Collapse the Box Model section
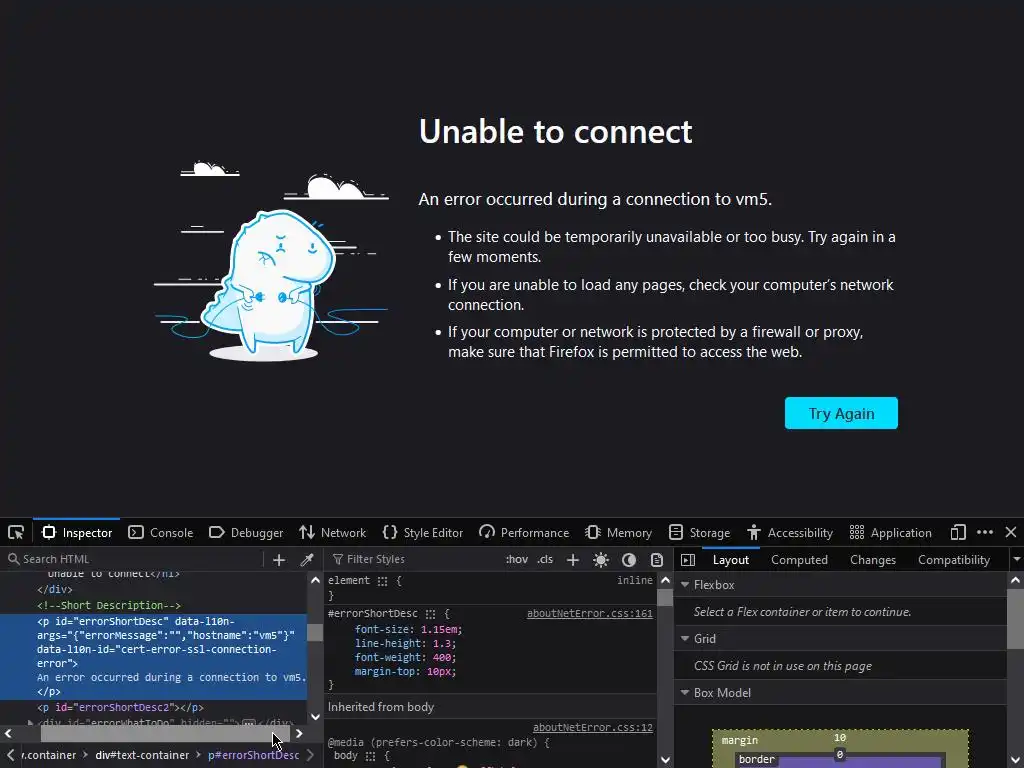1024x768 pixels. [685, 693]
